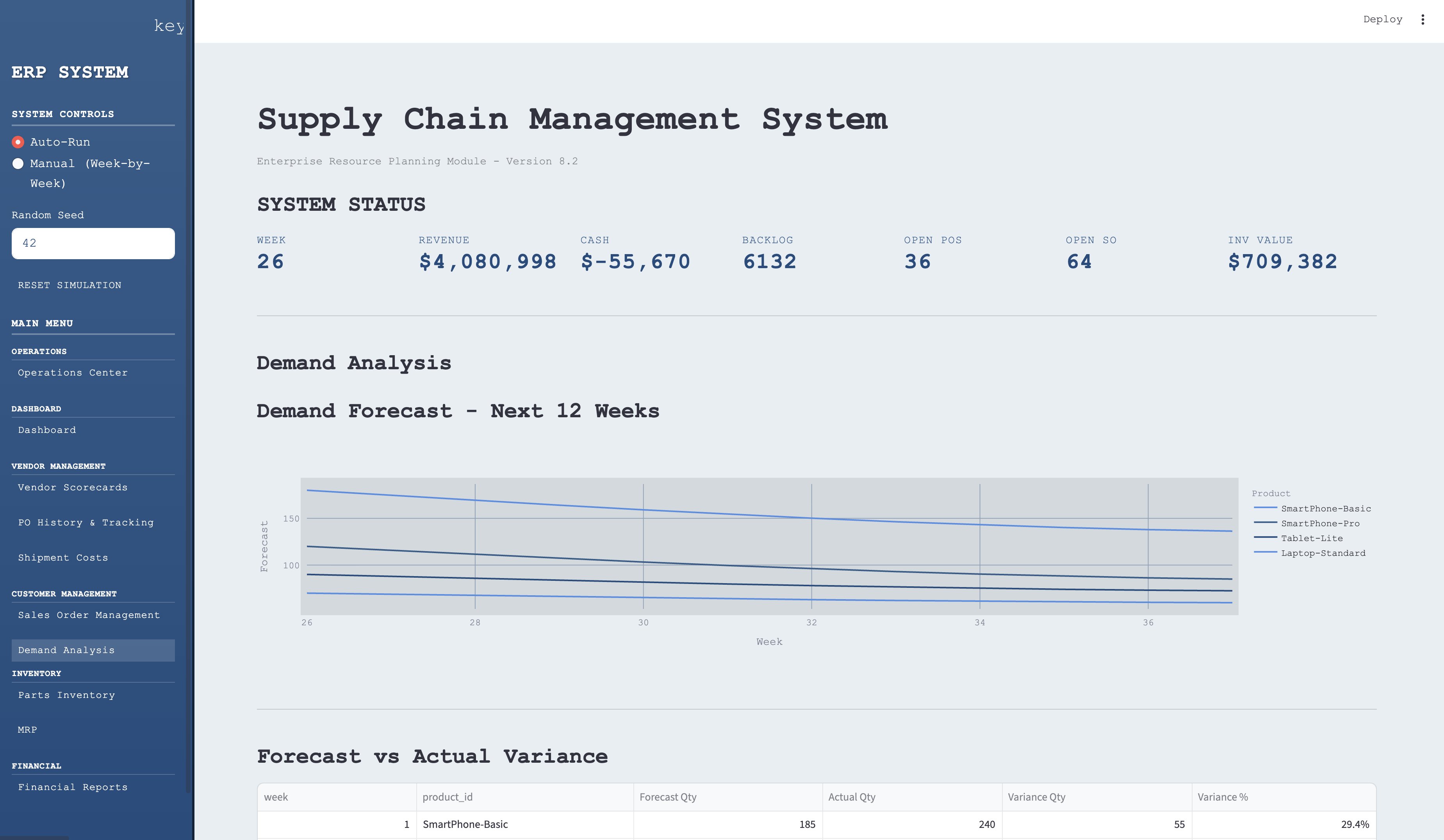The width and height of the screenshot is (1444, 840).
Task: Open Vendor Scorecards
Action: pyautogui.click(x=73, y=488)
